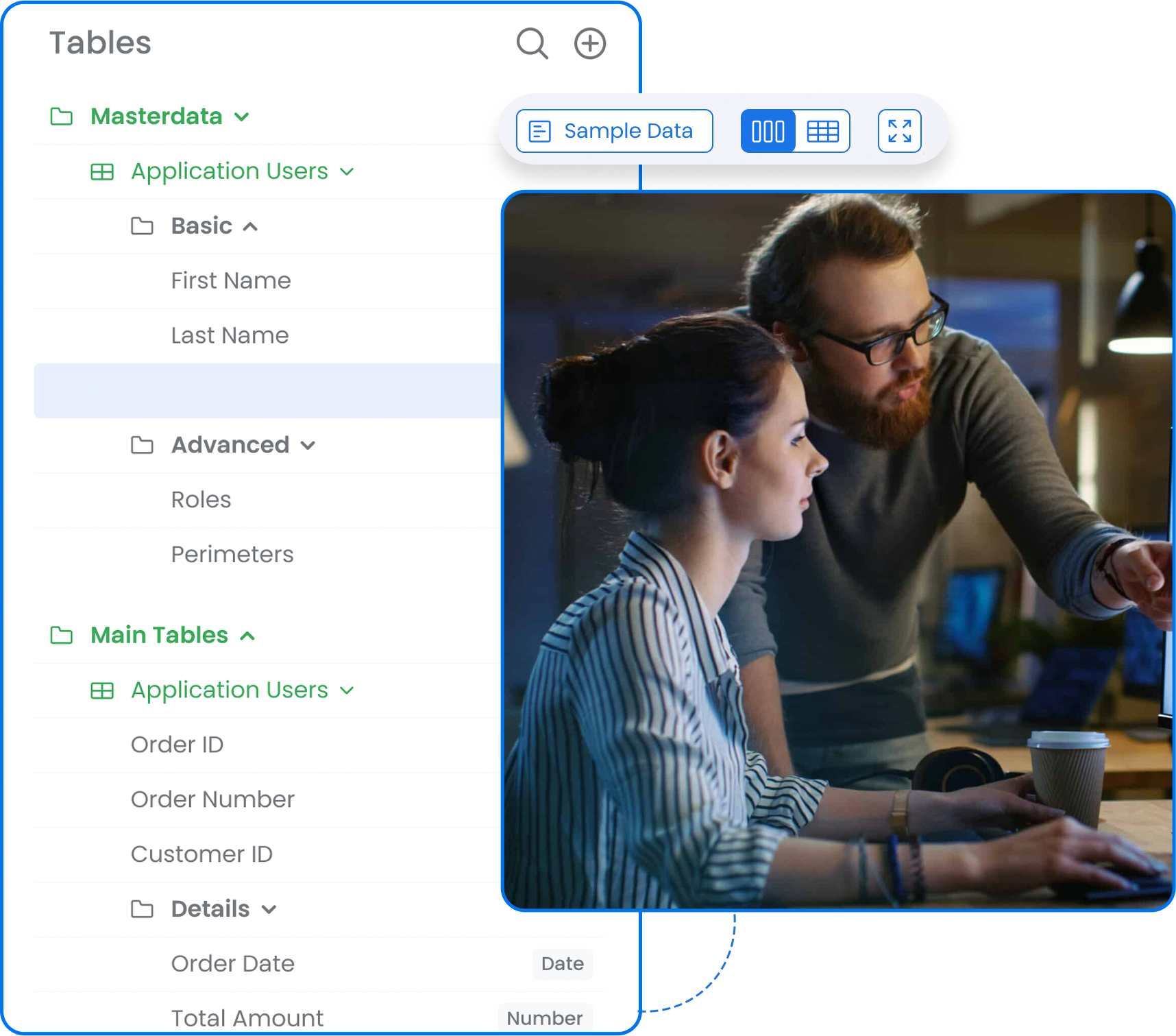The image size is (1176, 1036).
Task: Click the Main Tables folder icon
Action: point(62,636)
